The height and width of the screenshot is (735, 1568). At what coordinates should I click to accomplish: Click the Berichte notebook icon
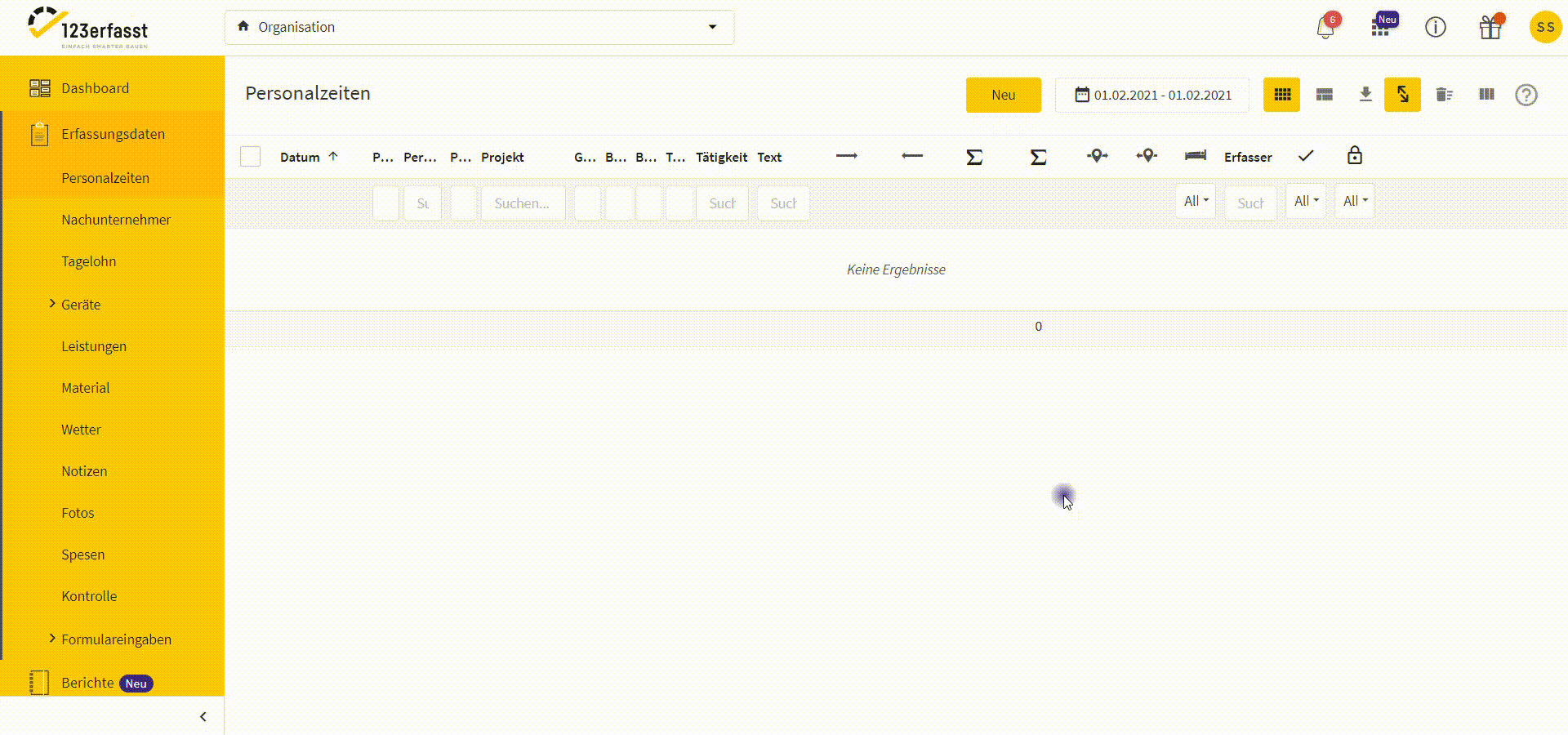pos(39,683)
